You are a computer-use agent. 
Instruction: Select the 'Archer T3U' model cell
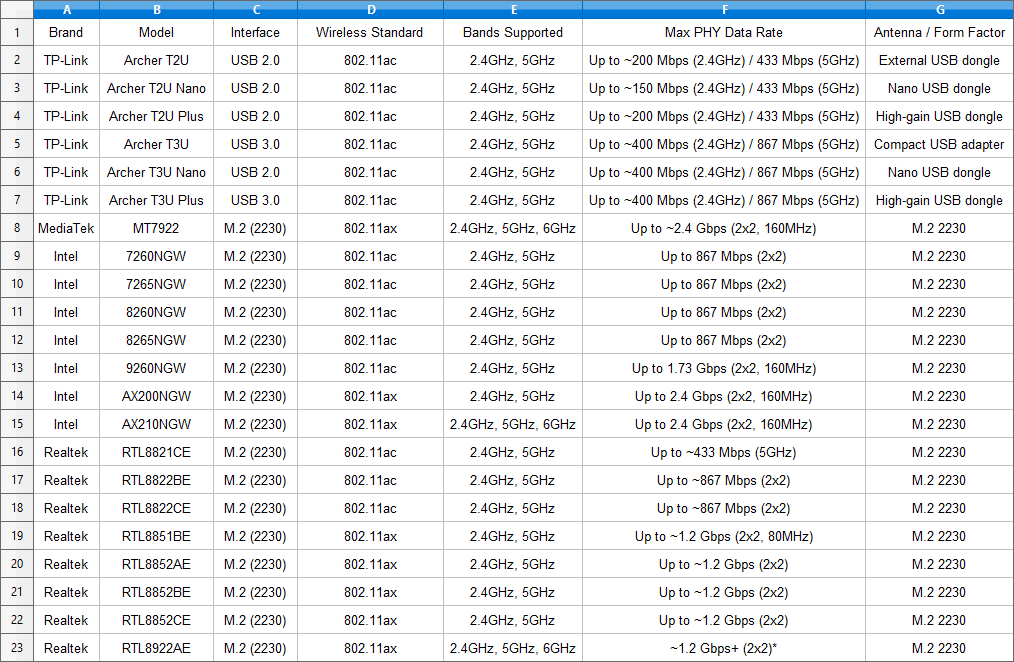[x=156, y=144]
